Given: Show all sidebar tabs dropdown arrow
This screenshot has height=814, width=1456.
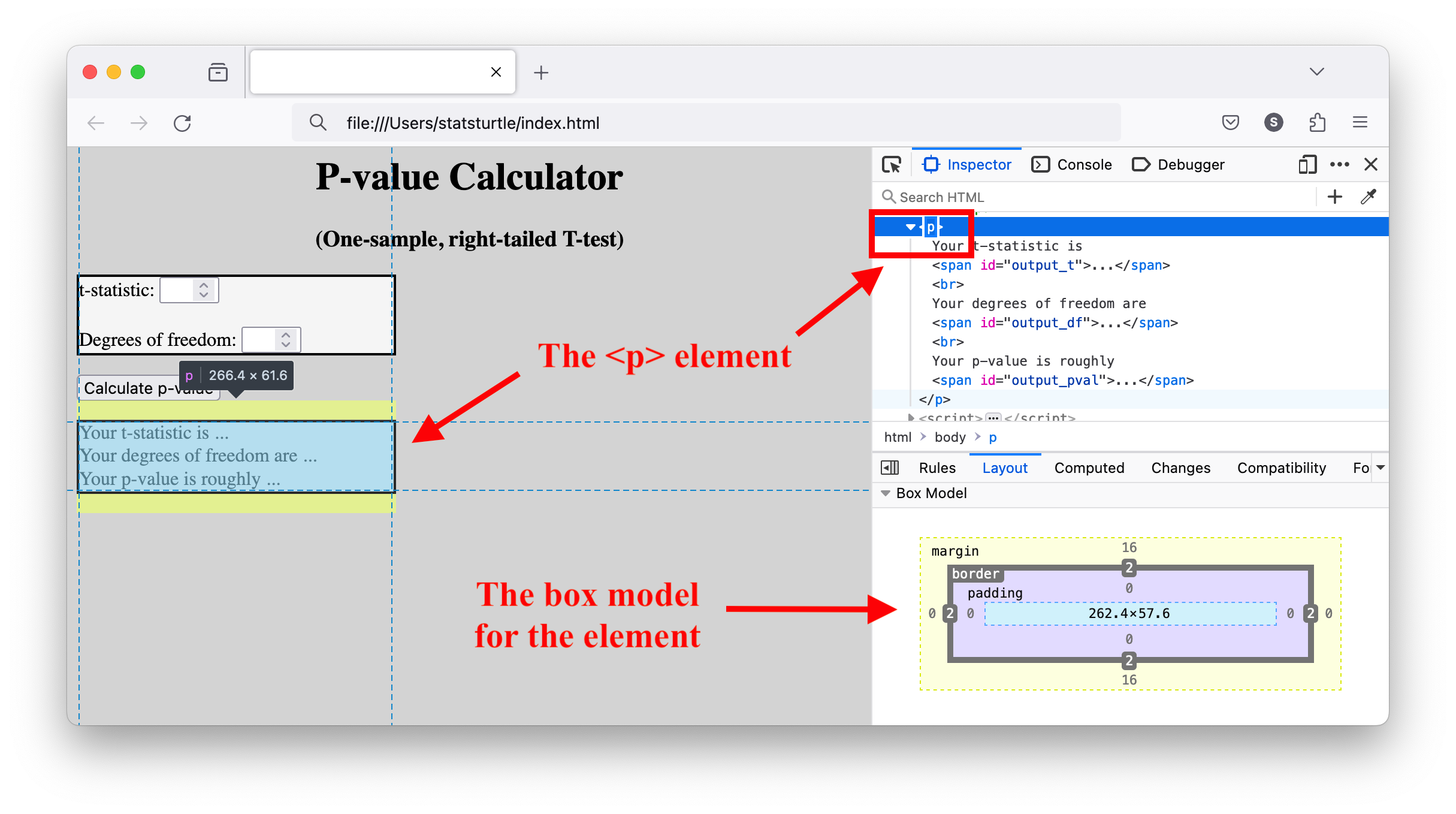Looking at the screenshot, I should pos(1381,468).
